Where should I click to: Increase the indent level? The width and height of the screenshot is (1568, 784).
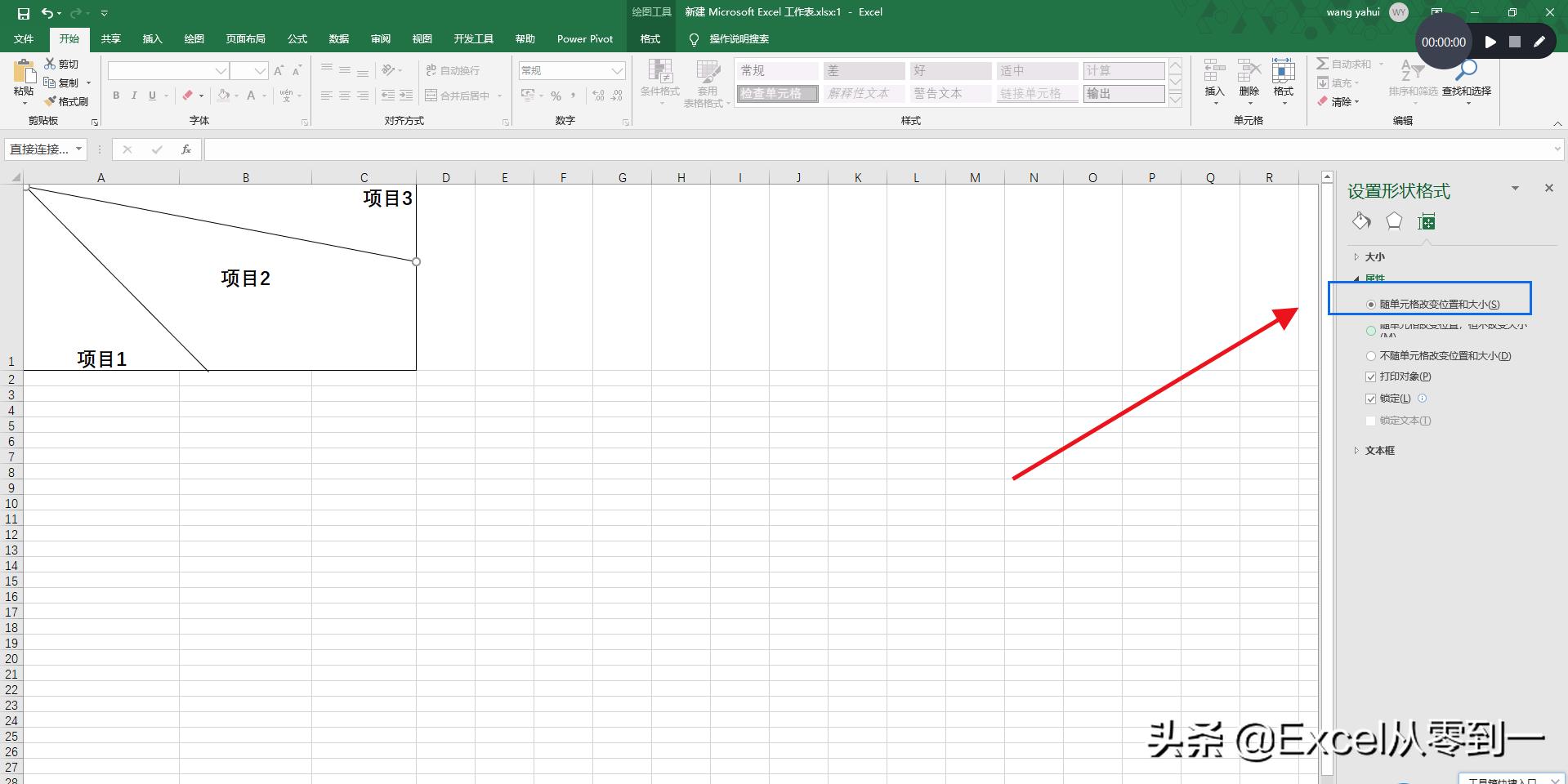coord(406,96)
